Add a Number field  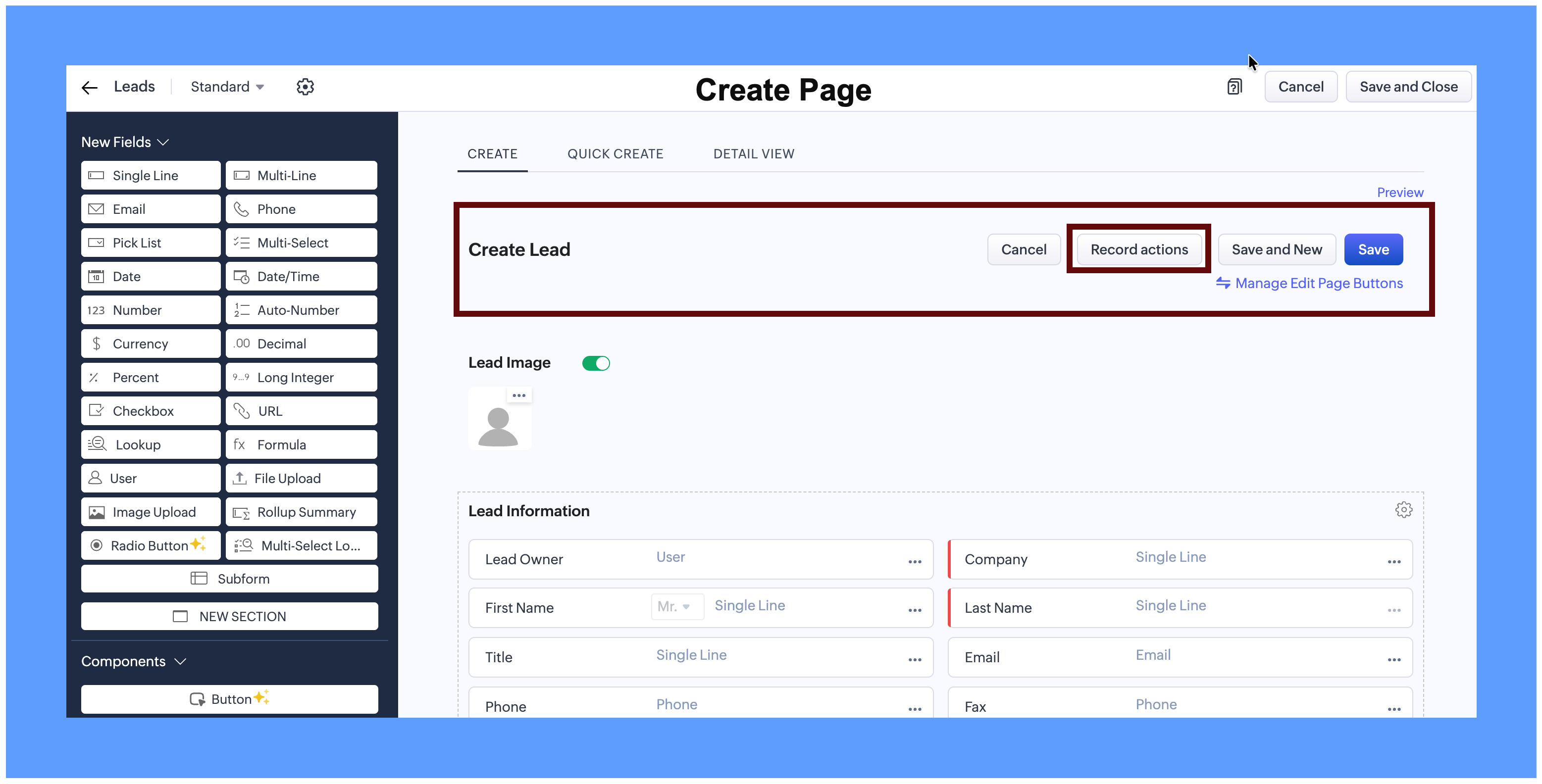pyautogui.click(x=151, y=310)
